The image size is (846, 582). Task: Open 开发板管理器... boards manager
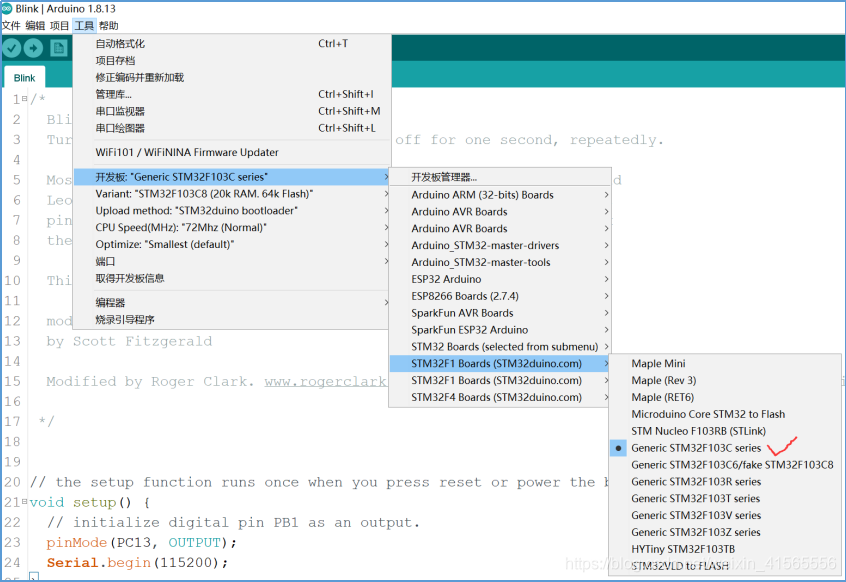tap(500, 177)
